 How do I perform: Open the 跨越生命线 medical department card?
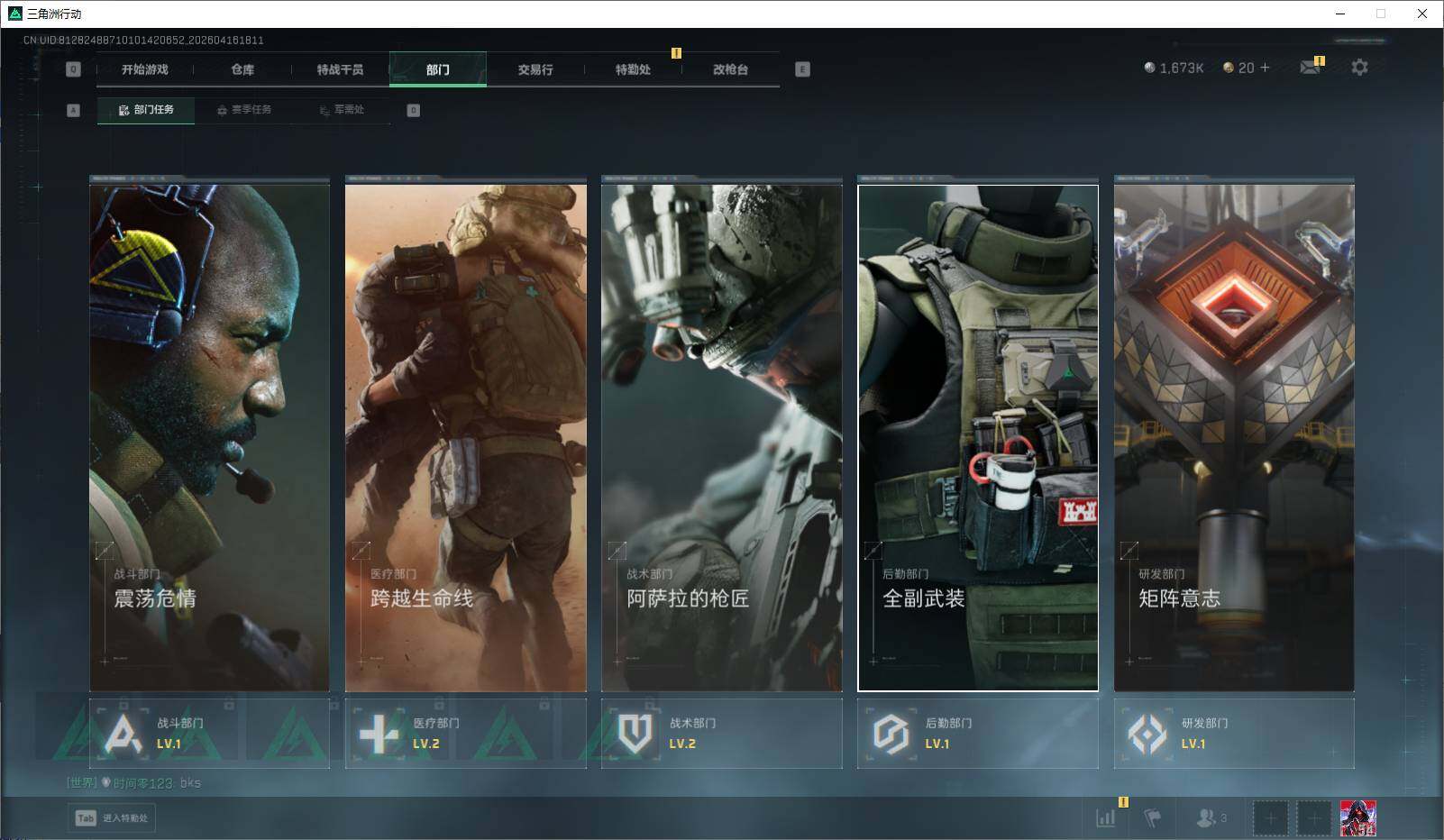466,438
